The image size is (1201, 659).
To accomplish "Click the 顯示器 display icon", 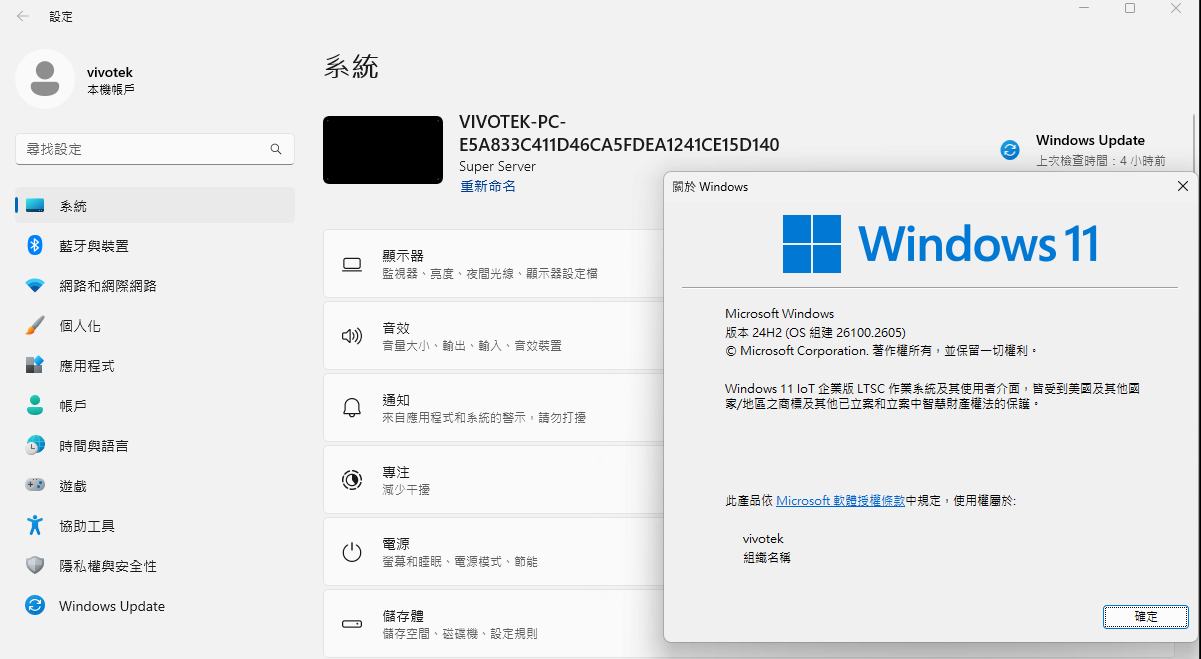I will 352,265.
